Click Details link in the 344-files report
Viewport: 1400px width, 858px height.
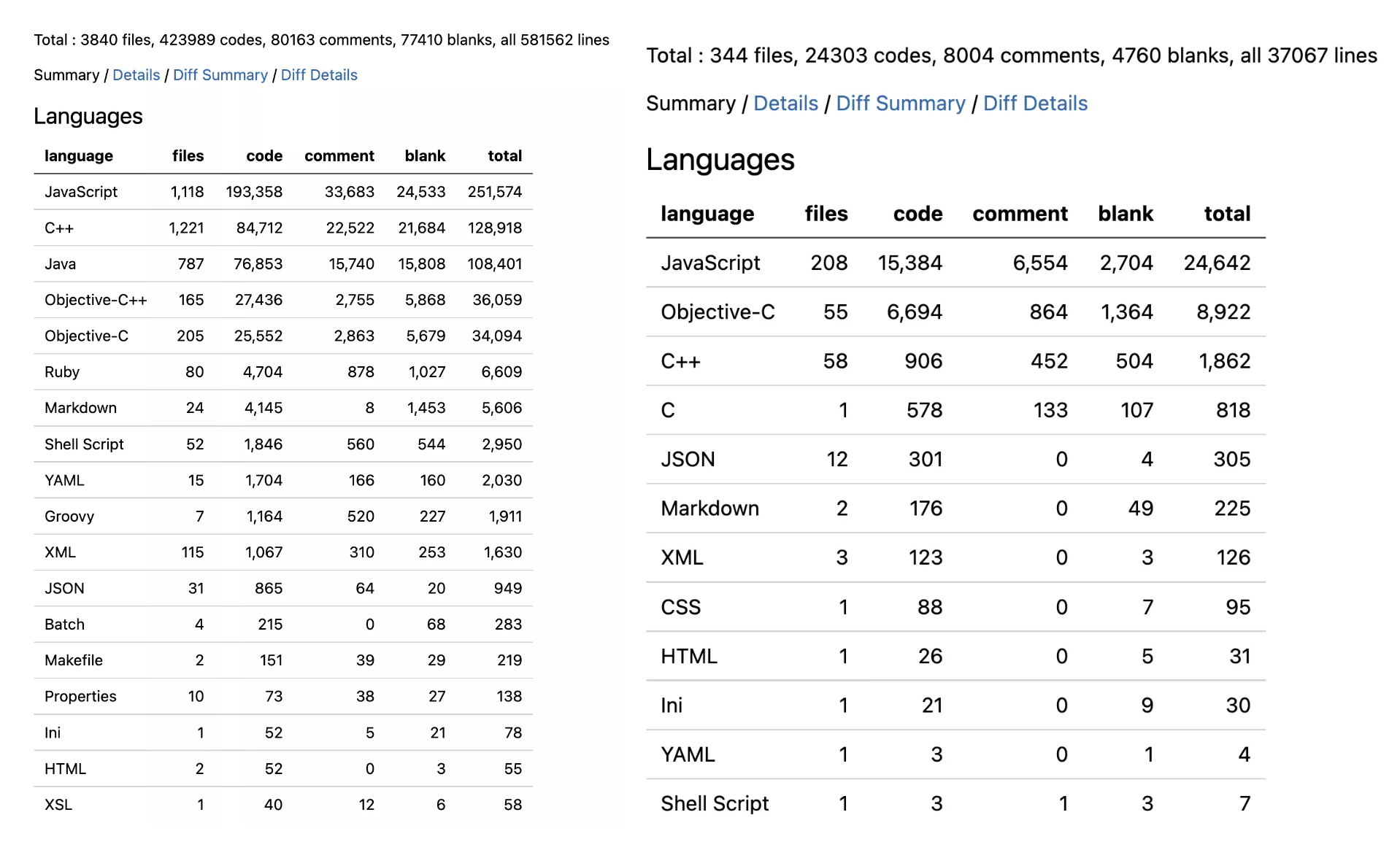coord(785,104)
